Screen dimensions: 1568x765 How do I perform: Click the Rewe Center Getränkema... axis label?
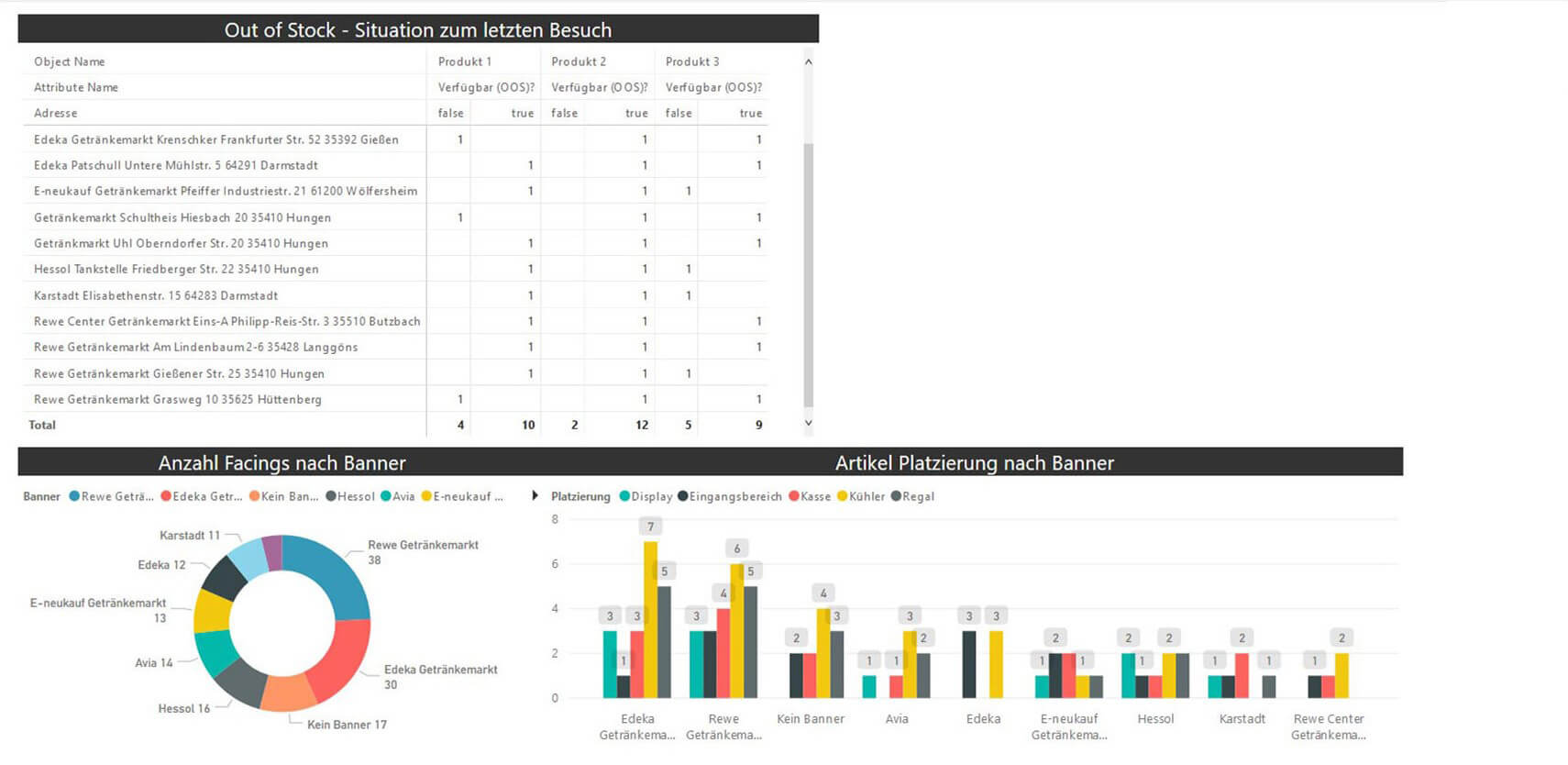coord(1329,727)
